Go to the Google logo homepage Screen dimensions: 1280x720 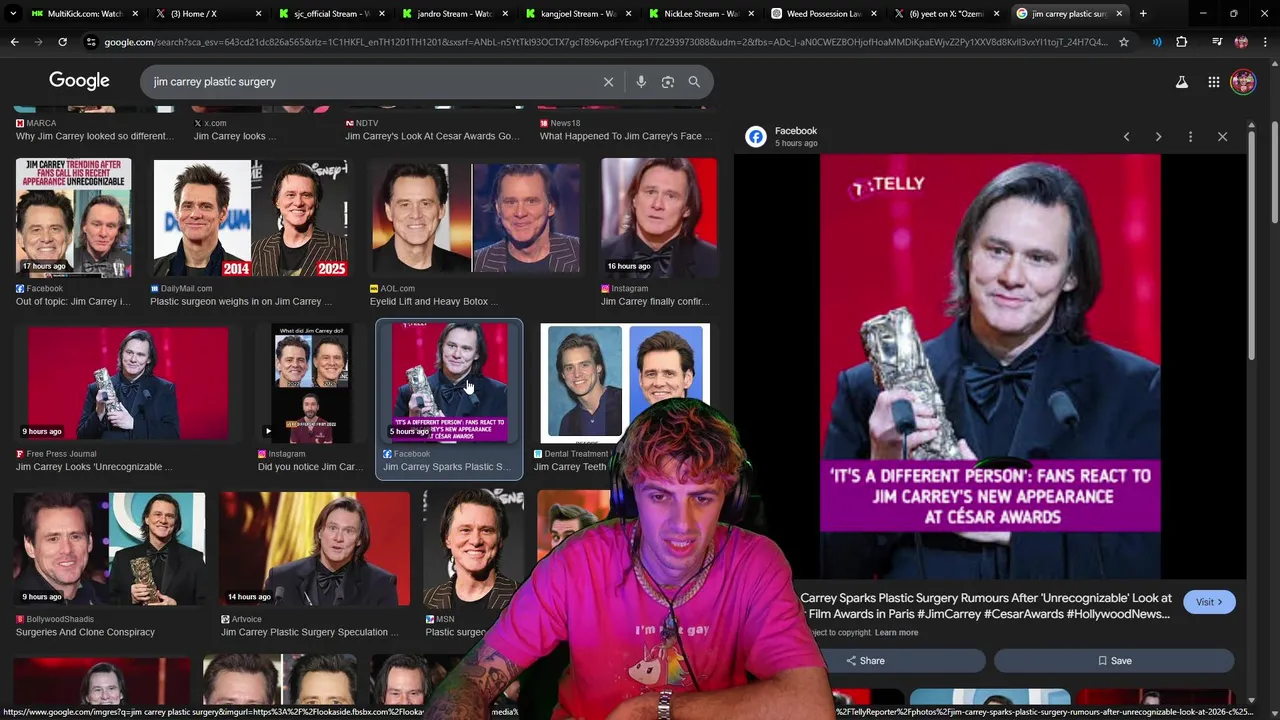79,81
